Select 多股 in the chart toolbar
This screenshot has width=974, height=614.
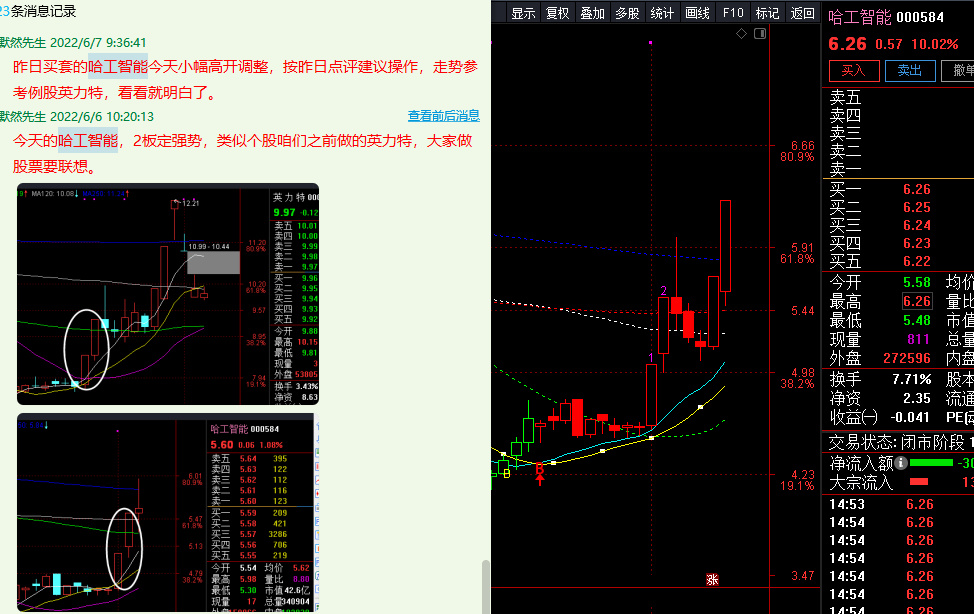coord(627,13)
